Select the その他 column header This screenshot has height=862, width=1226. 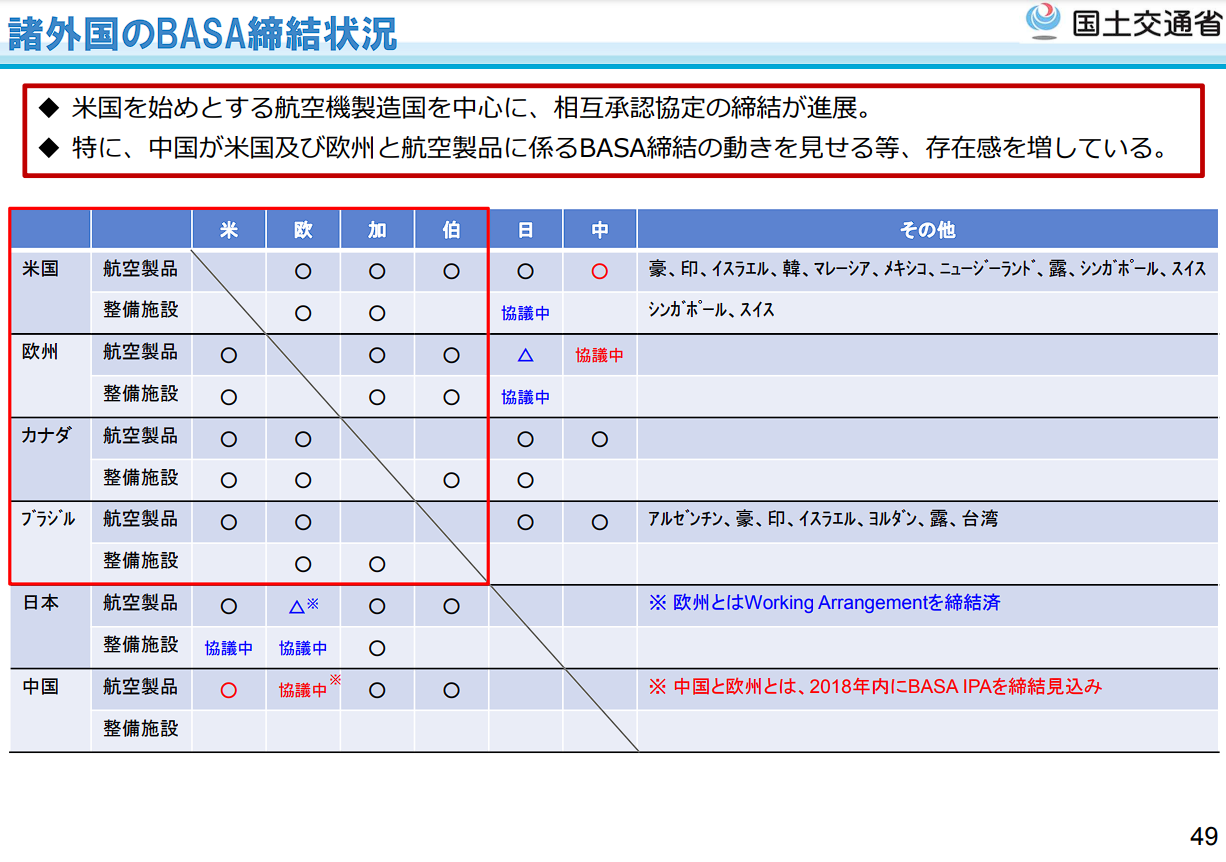pyautogui.click(x=927, y=230)
